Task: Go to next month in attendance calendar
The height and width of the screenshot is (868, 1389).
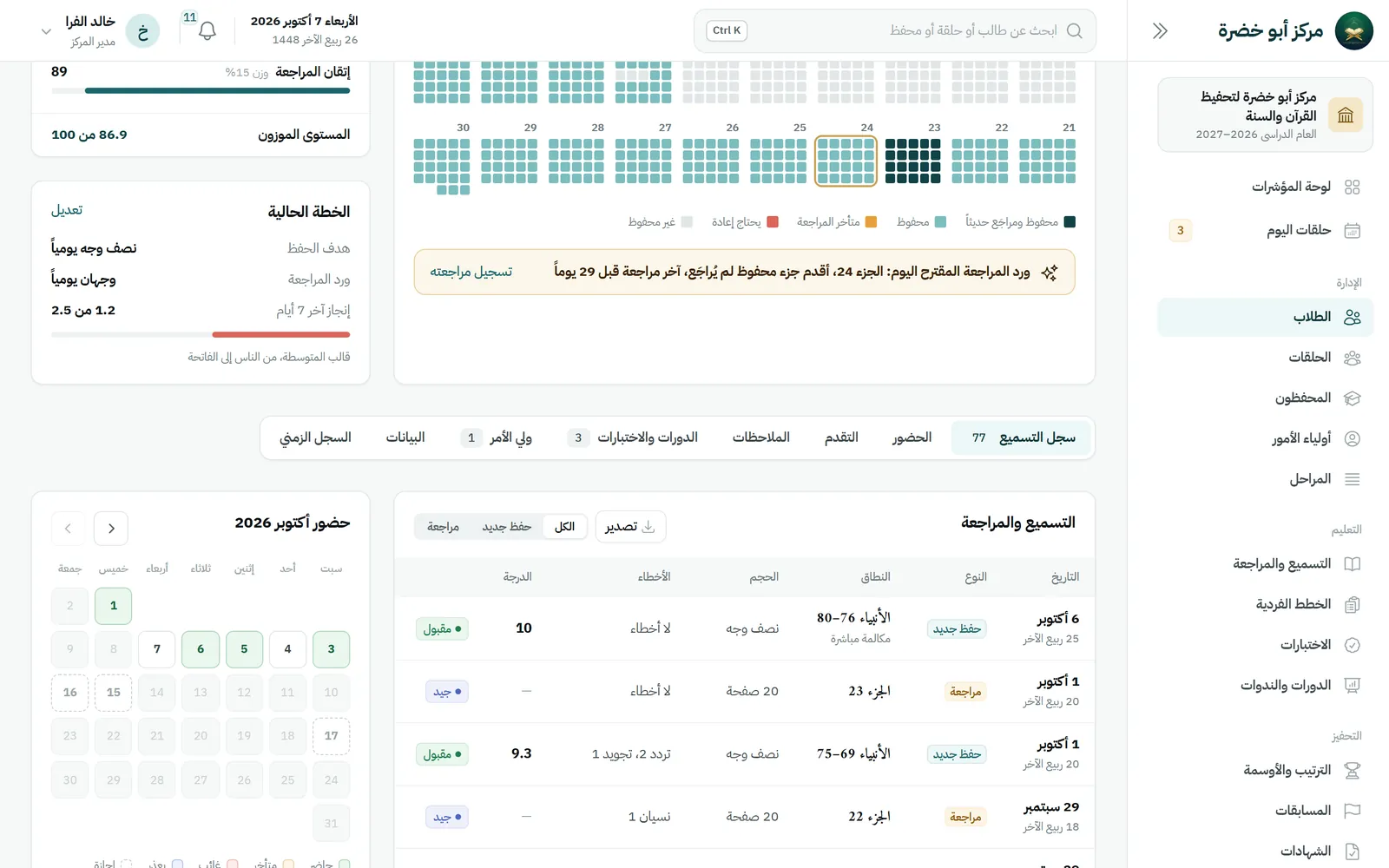Action: click(68, 528)
